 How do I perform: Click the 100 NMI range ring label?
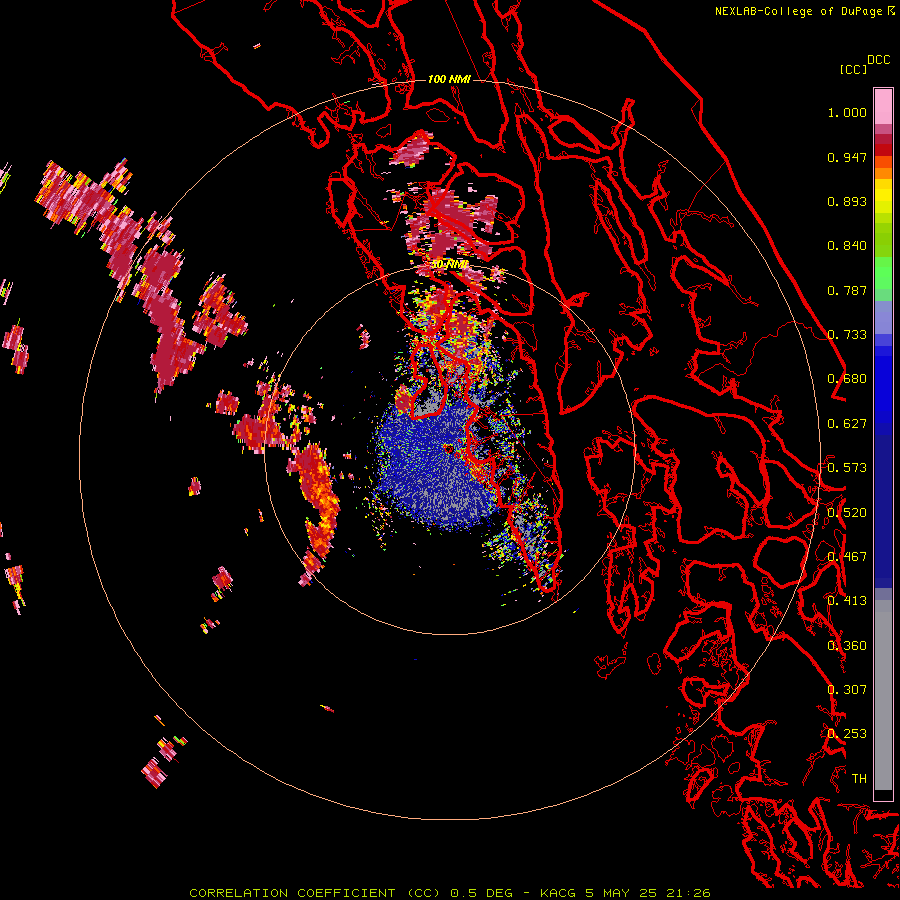(449, 79)
